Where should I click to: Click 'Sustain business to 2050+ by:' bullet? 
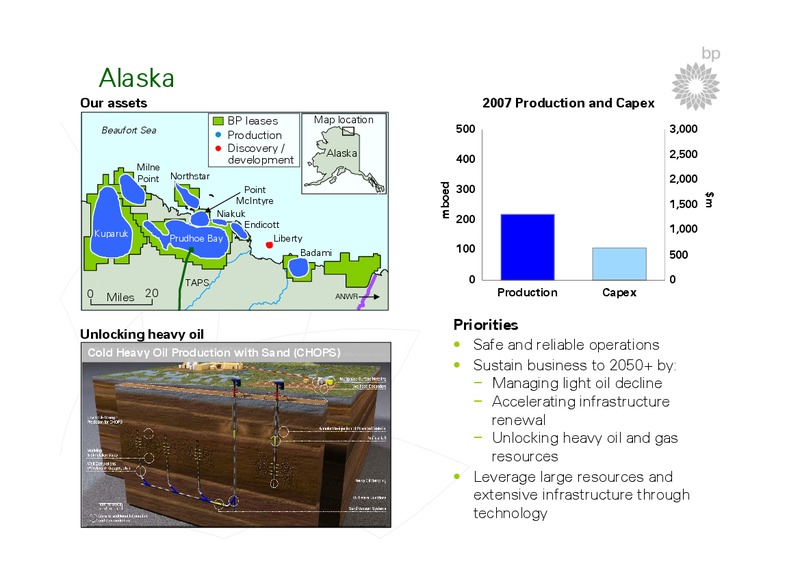click(574, 365)
